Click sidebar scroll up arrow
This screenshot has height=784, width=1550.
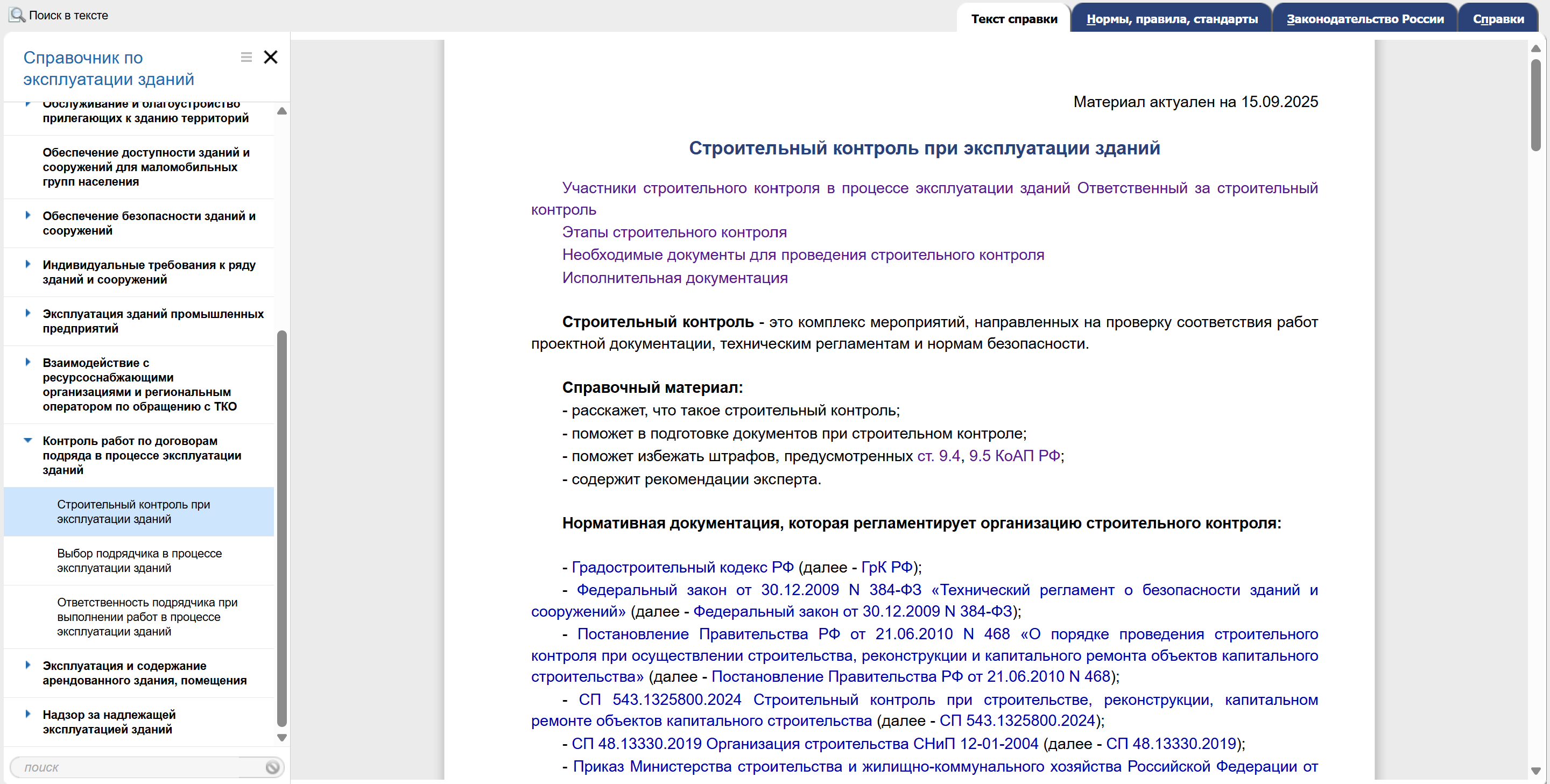[281, 111]
